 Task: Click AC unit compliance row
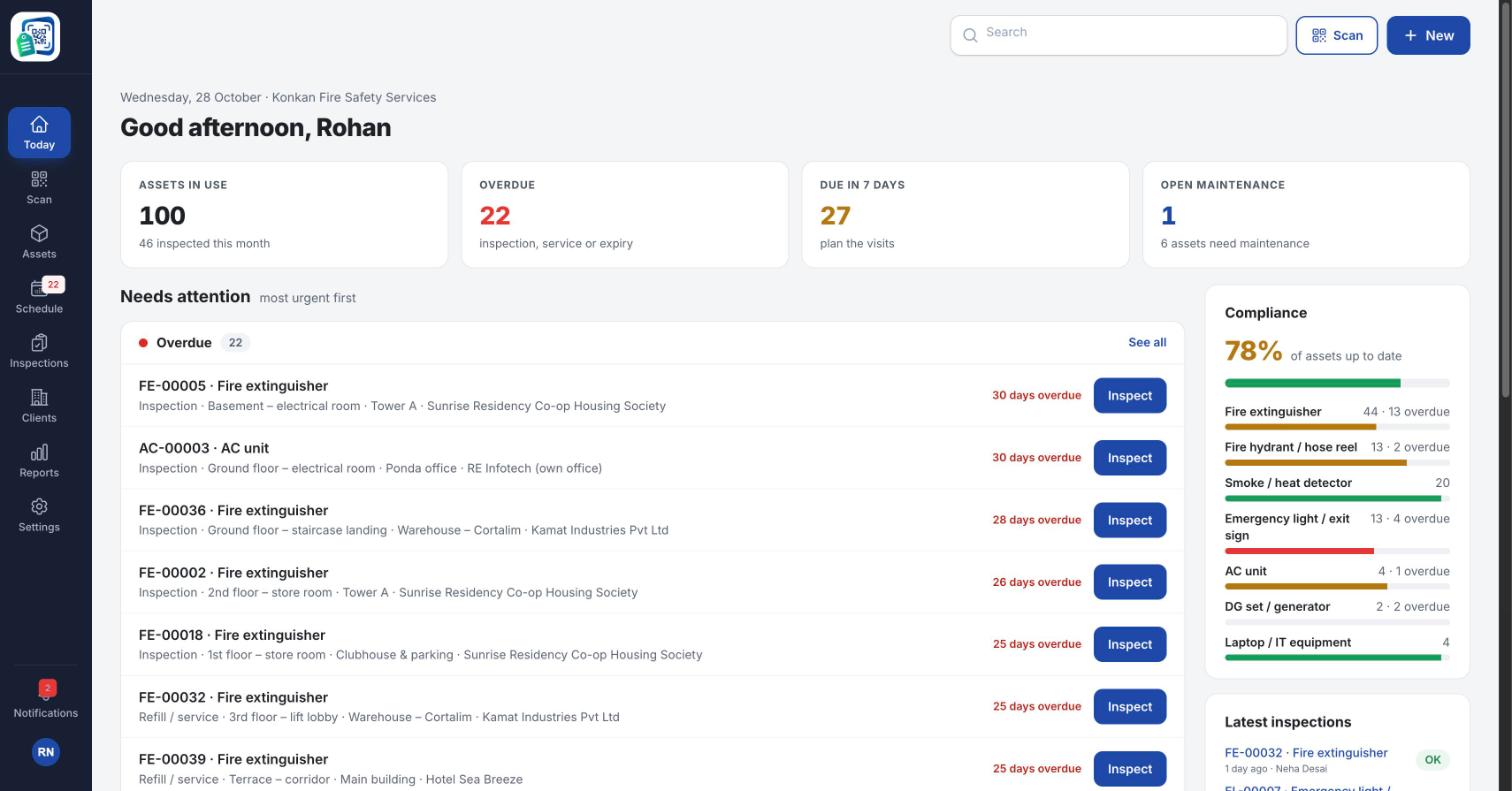coord(1337,577)
